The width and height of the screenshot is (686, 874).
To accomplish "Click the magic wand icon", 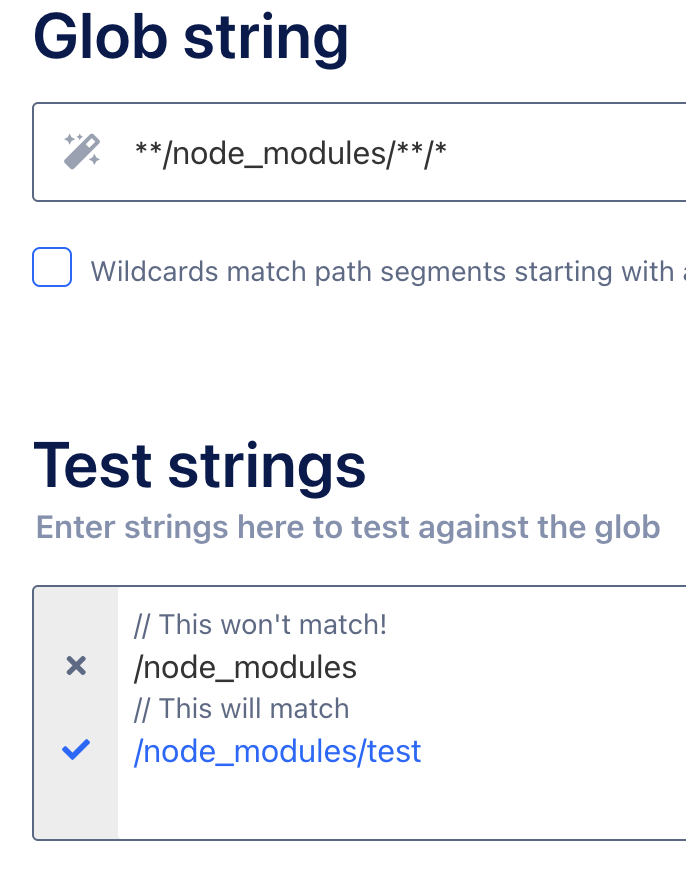I will point(81,152).
